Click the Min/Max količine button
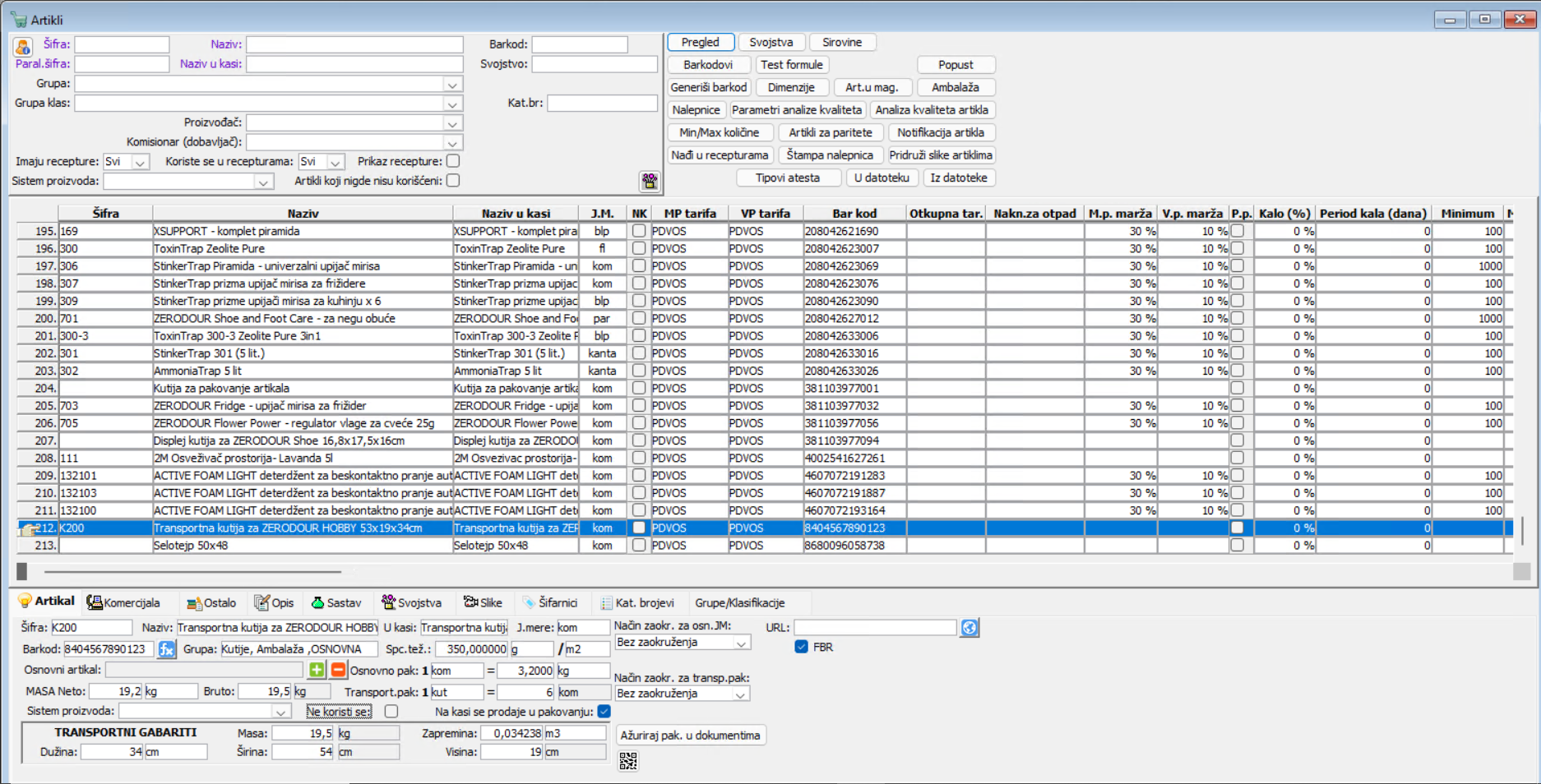 [720, 132]
